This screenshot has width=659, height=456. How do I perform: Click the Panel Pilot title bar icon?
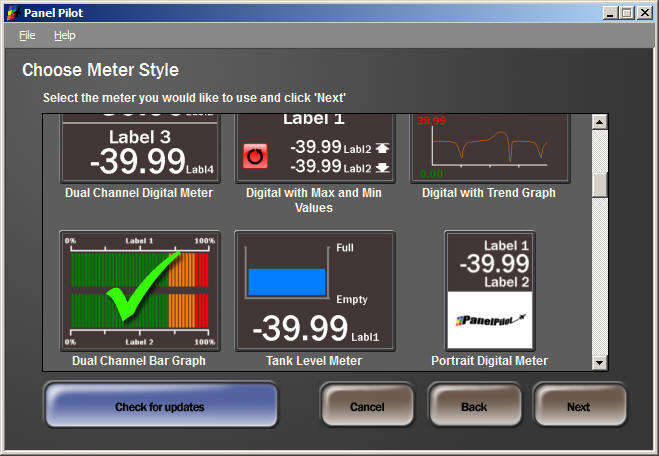pos(11,12)
